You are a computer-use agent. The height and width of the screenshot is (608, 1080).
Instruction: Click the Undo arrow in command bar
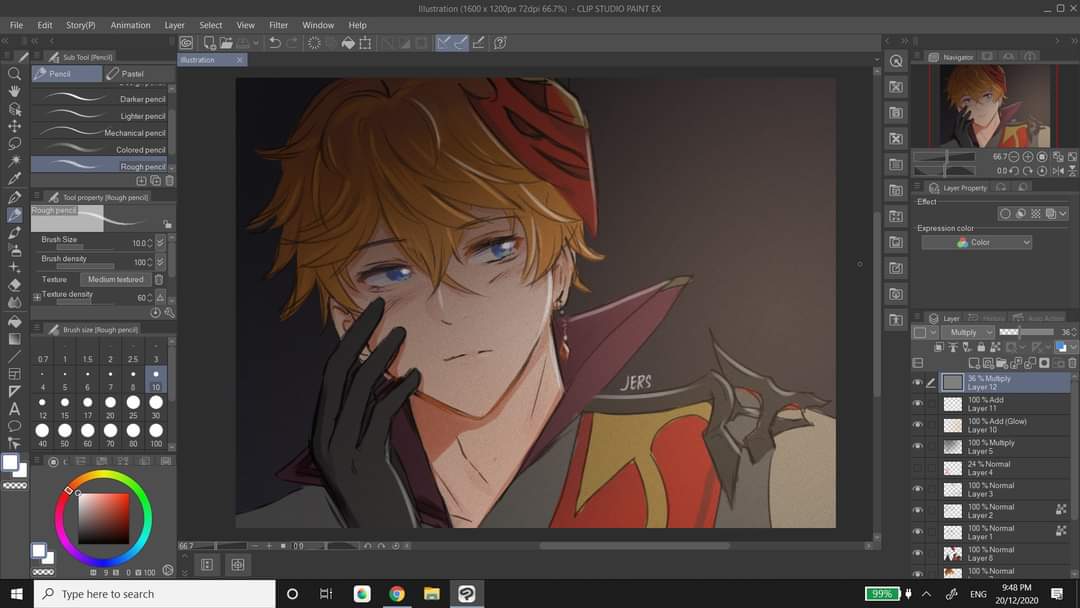pyautogui.click(x=274, y=43)
